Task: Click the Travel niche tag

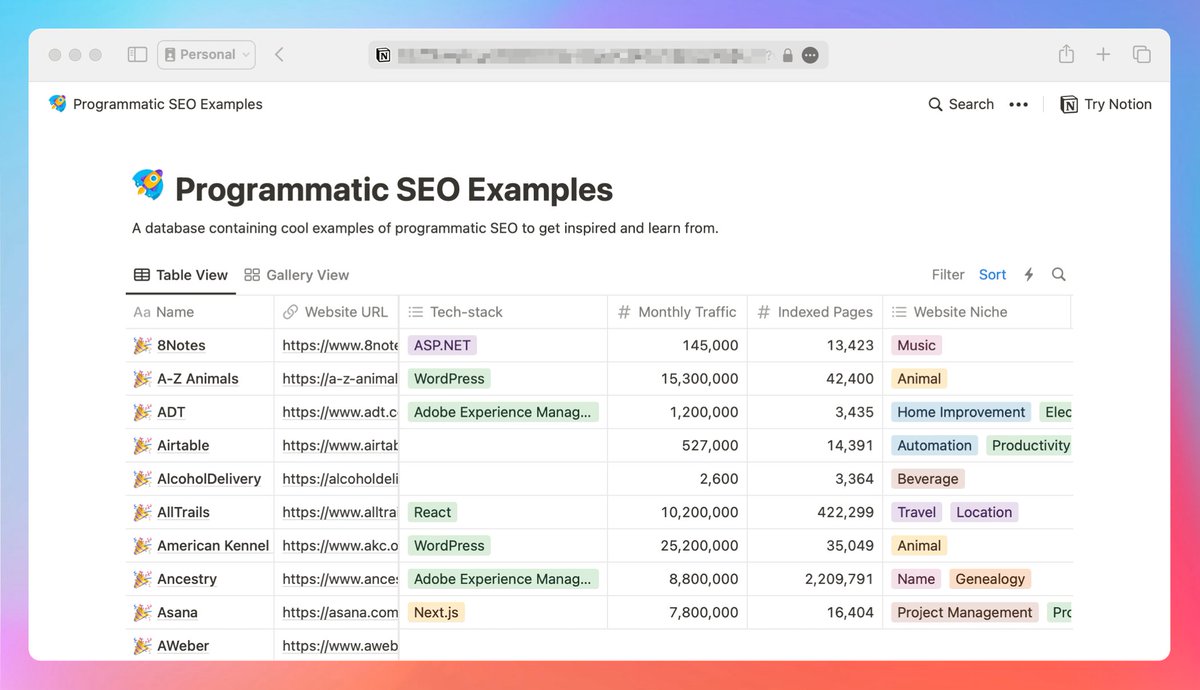Action: click(916, 512)
